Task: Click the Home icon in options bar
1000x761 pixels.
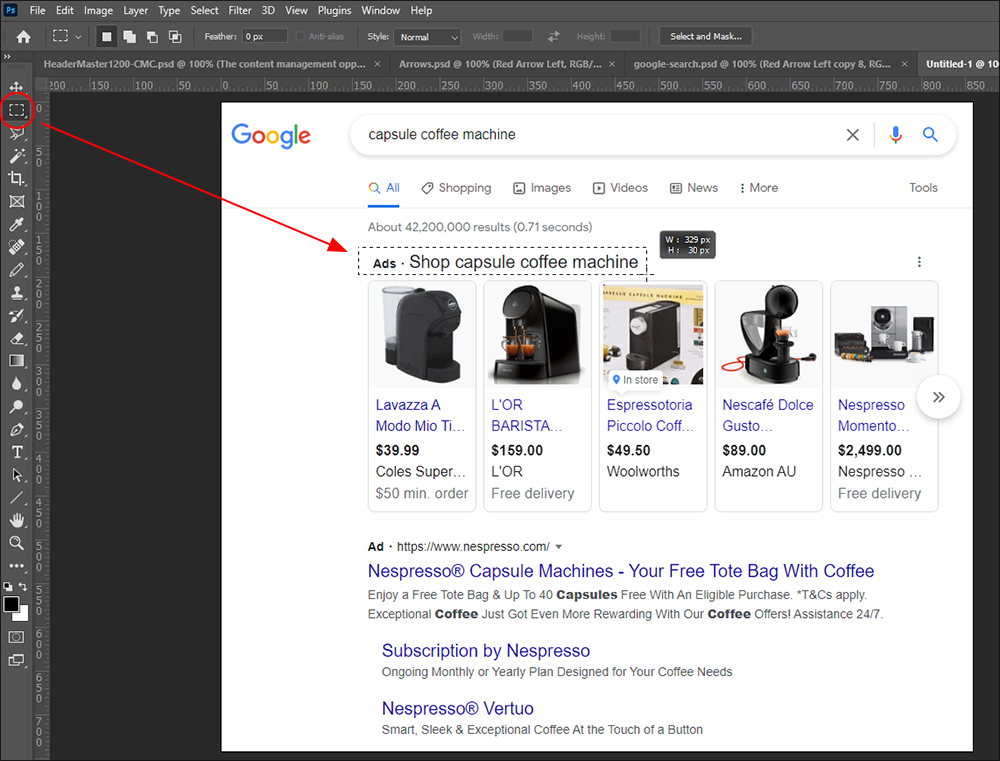Action: point(24,37)
